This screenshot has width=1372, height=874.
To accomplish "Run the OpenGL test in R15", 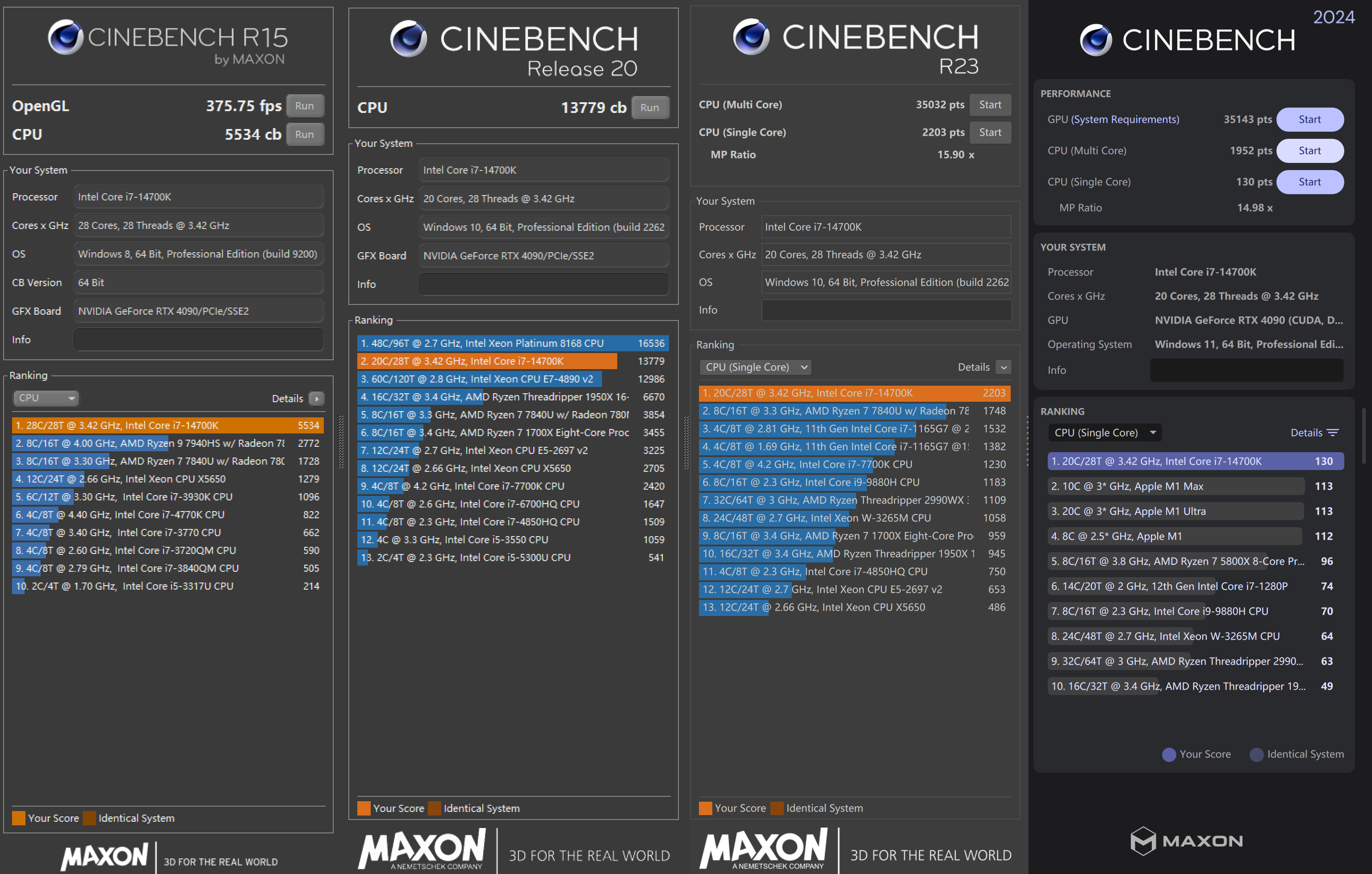I will (x=305, y=106).
